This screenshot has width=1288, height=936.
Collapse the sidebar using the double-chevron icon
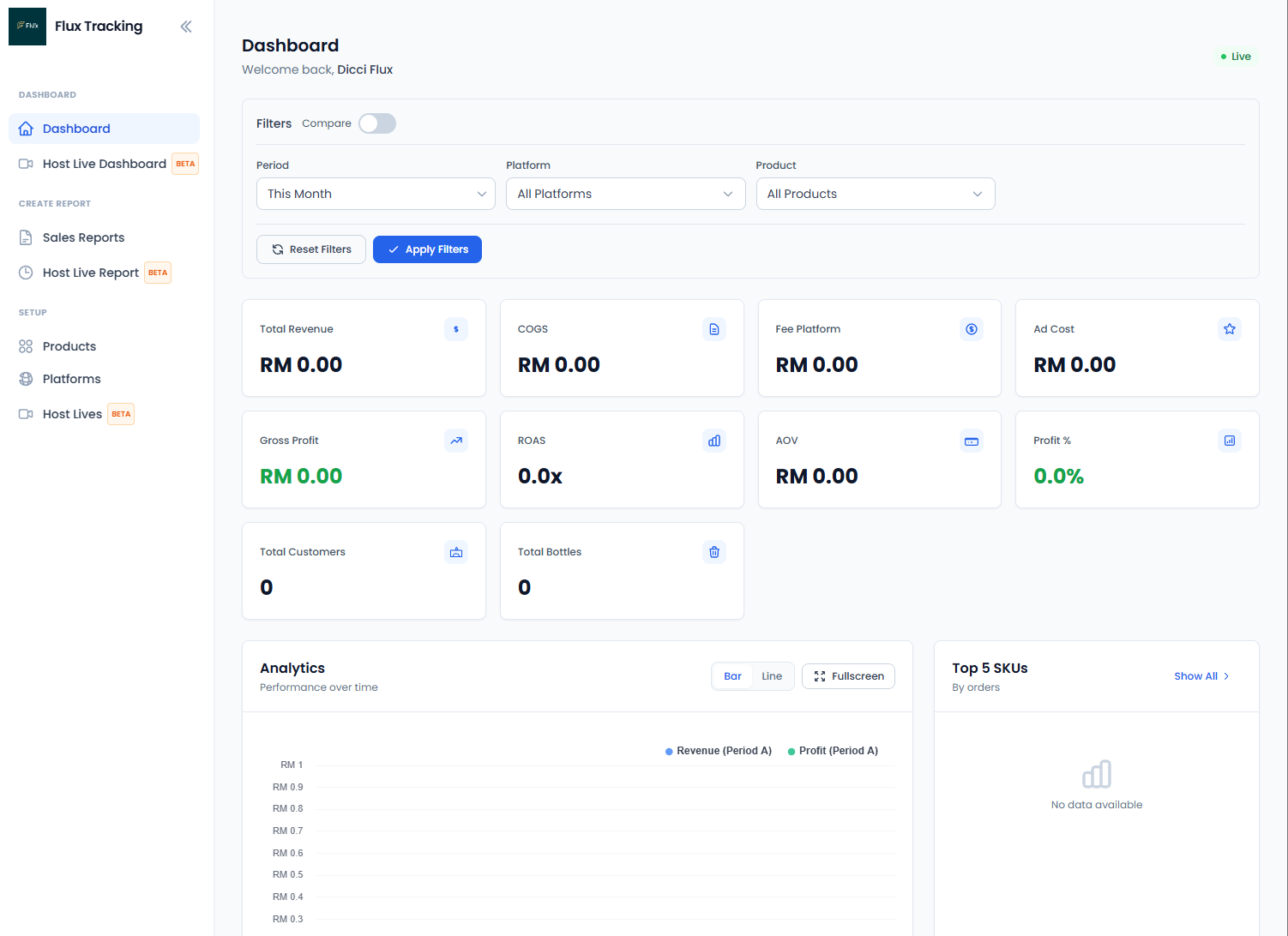pos(186,27)
